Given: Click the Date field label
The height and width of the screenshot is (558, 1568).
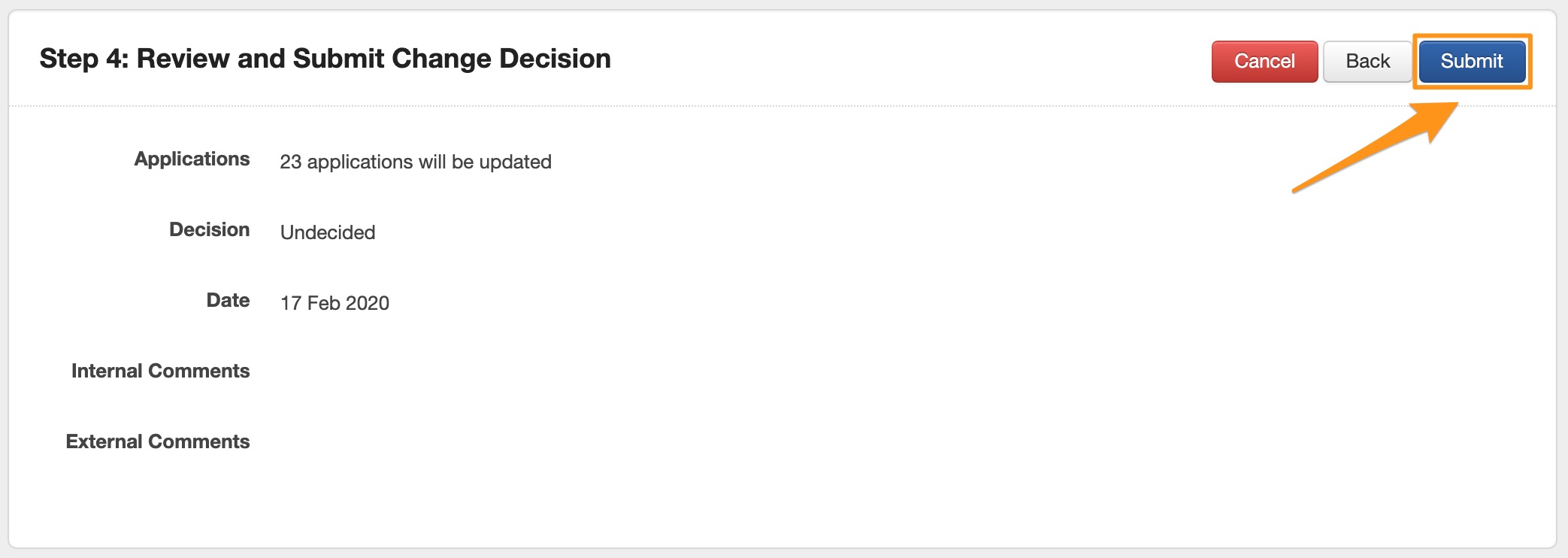Looking at the screenshot, I should click(228, 300).
